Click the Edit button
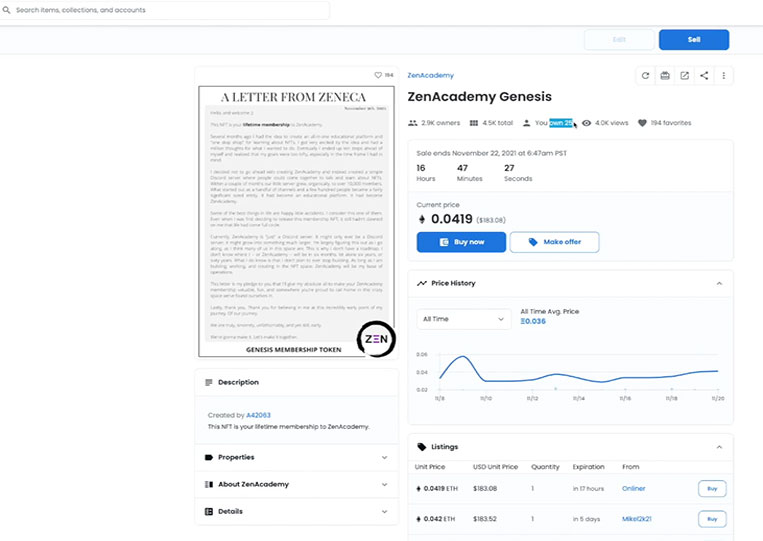Image resolution: width=763 pixels, height=541 pixels. pyautogui.click(x=619, y=40)
